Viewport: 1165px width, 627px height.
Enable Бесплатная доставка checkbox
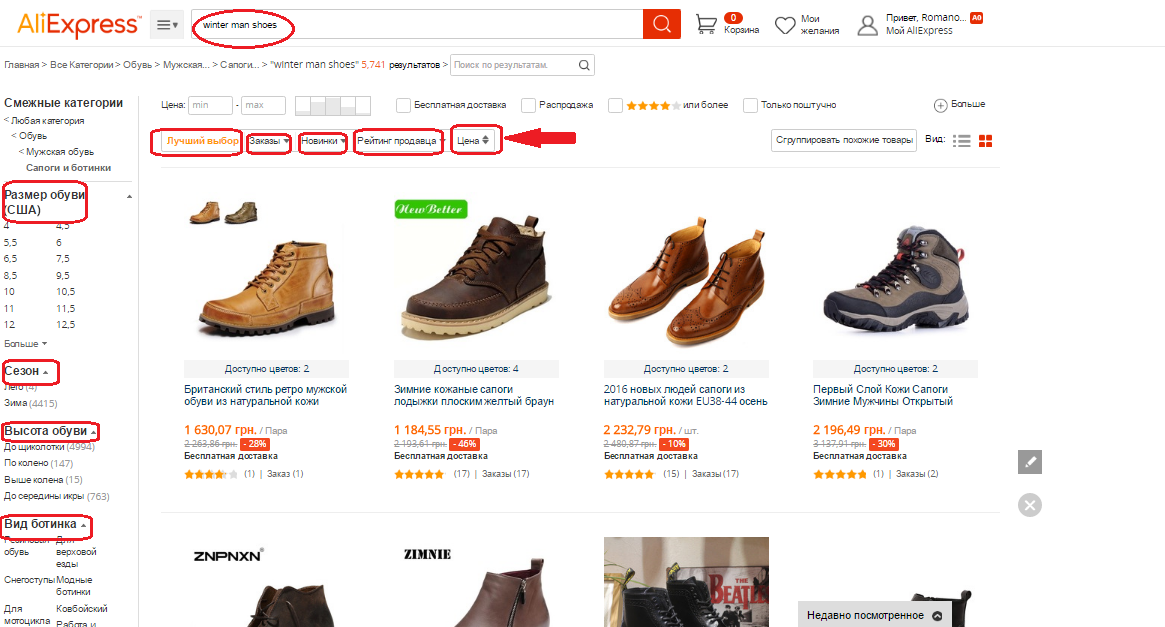[x=403, y=105]
